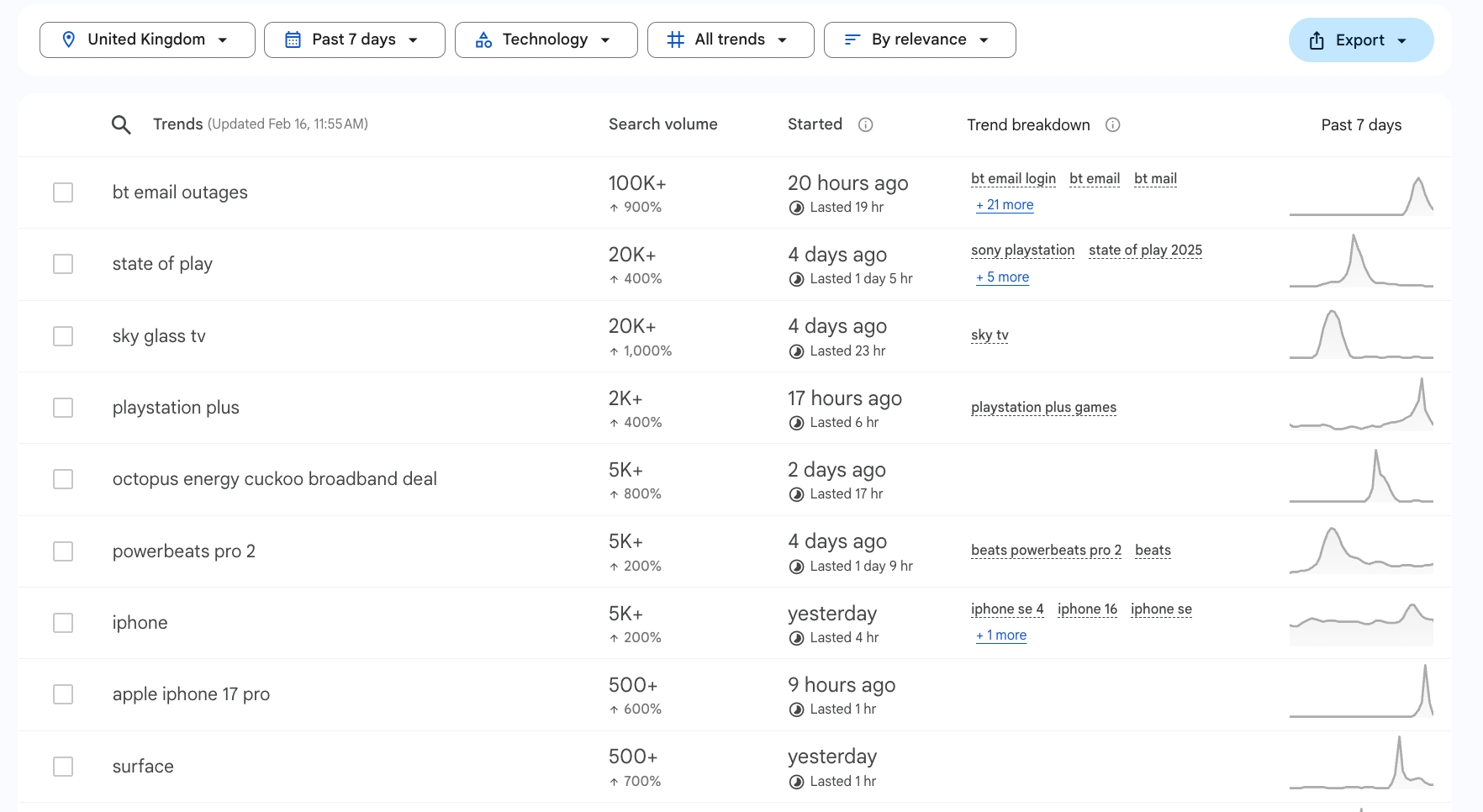Click the Past 7 days column header
The image size is (1483, 812).
1361,125
